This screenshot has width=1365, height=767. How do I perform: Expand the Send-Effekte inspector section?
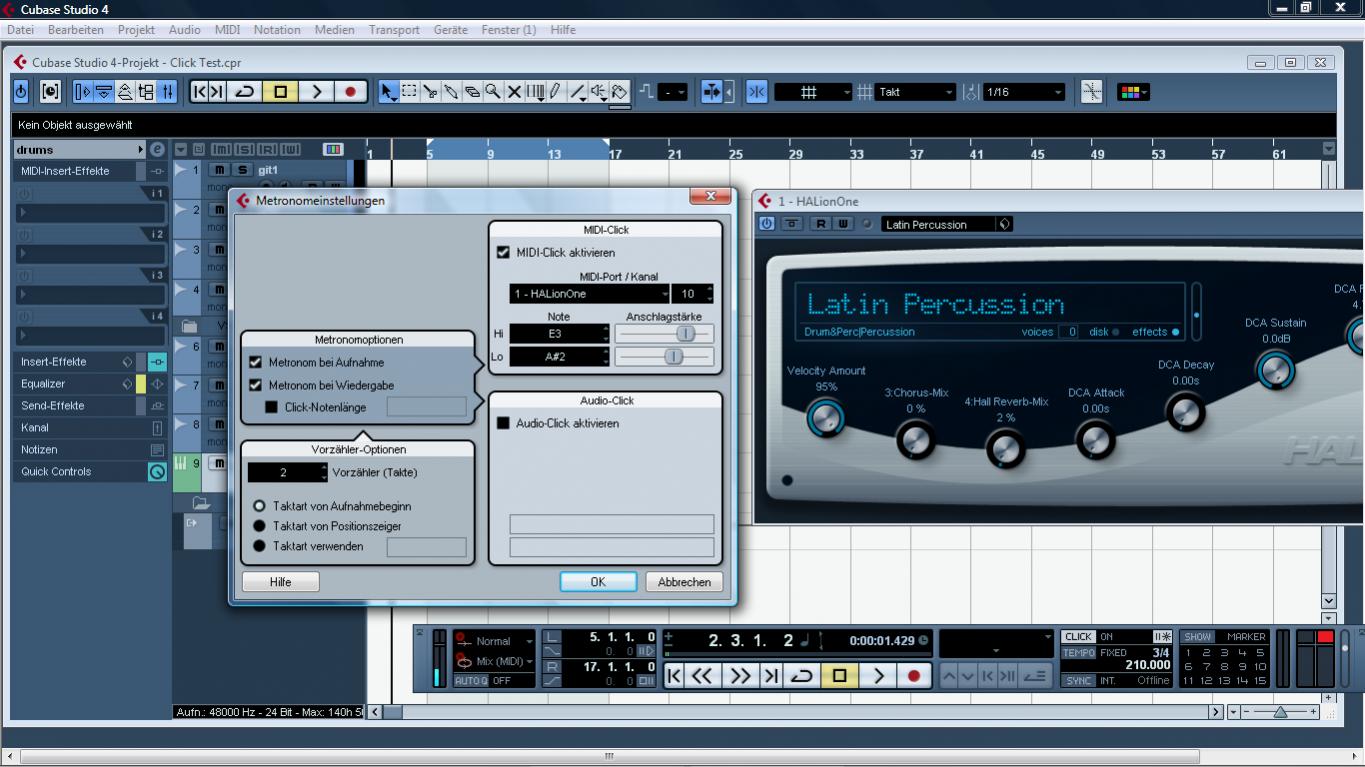[53, 406]
